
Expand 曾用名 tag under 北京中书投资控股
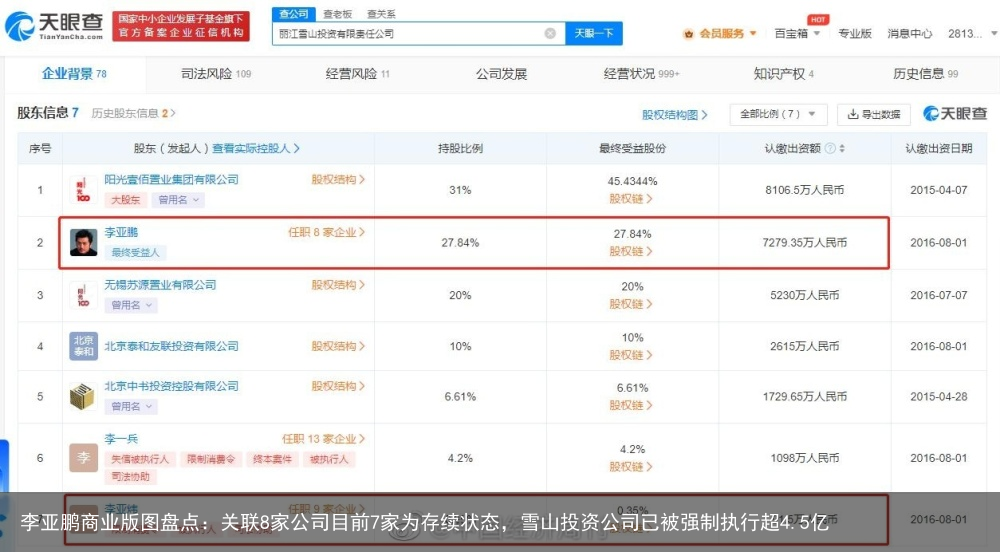(x=131, y=407)
